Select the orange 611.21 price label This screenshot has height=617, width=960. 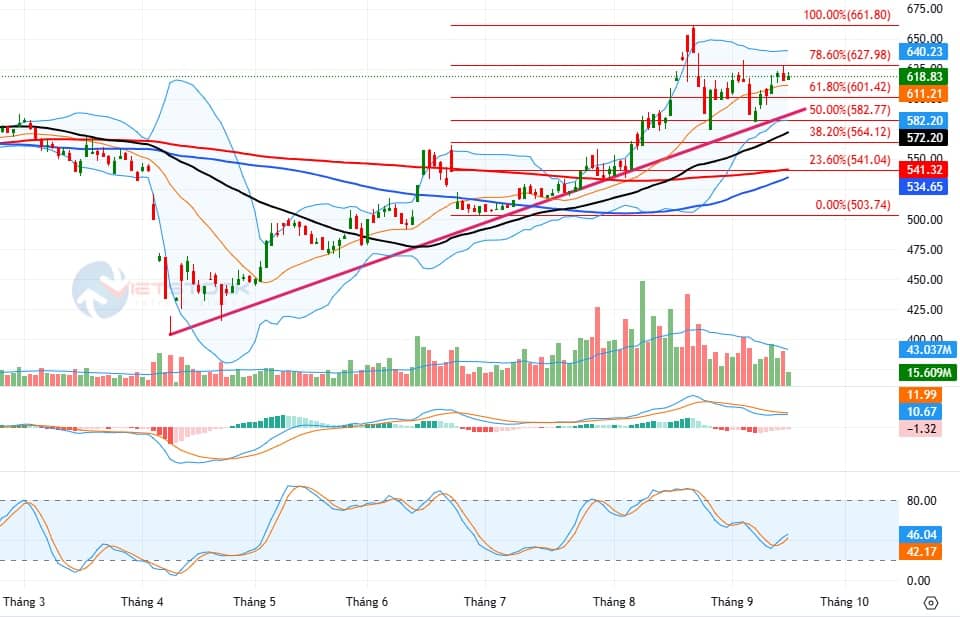point(923,94)
